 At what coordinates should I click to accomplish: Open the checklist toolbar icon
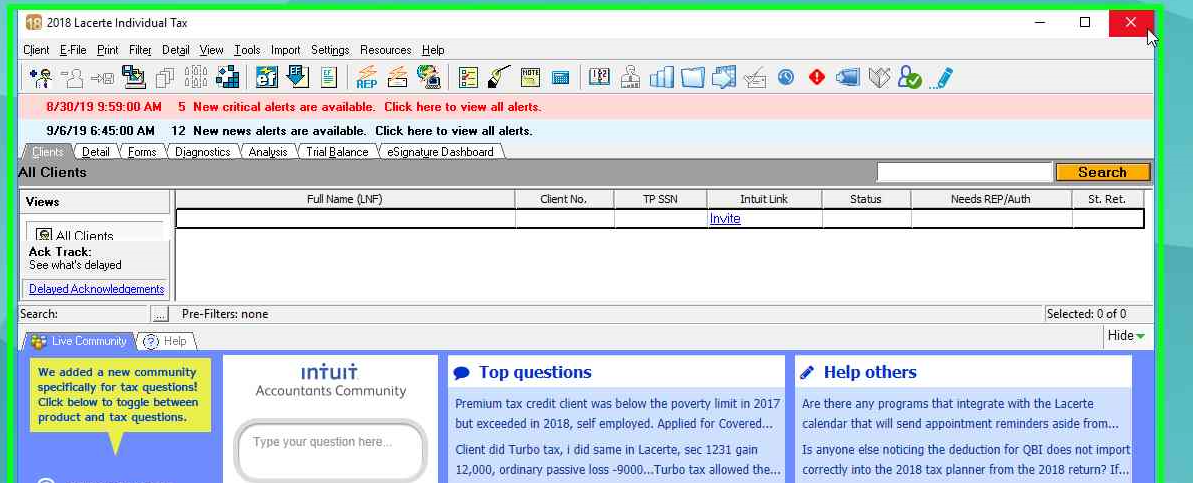tap(468, 78)
